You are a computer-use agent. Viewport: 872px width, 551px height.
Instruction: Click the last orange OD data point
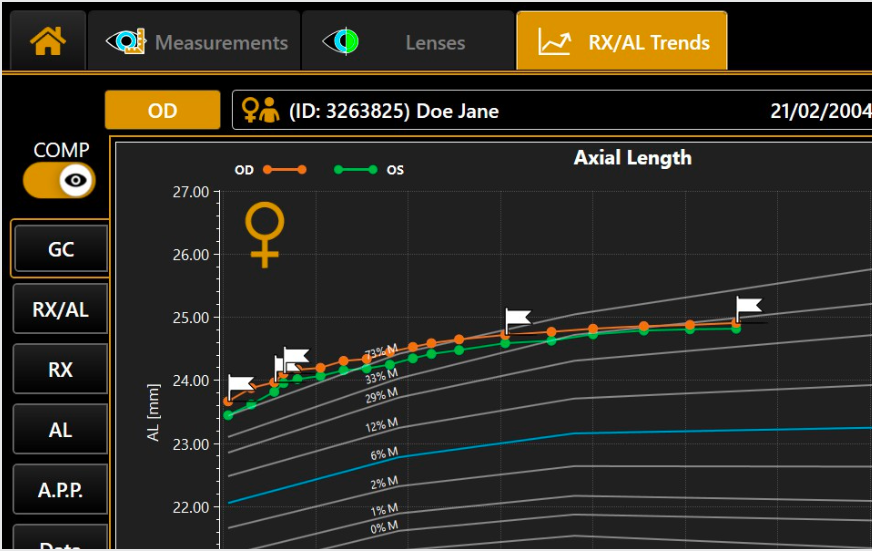click(736, 323)
